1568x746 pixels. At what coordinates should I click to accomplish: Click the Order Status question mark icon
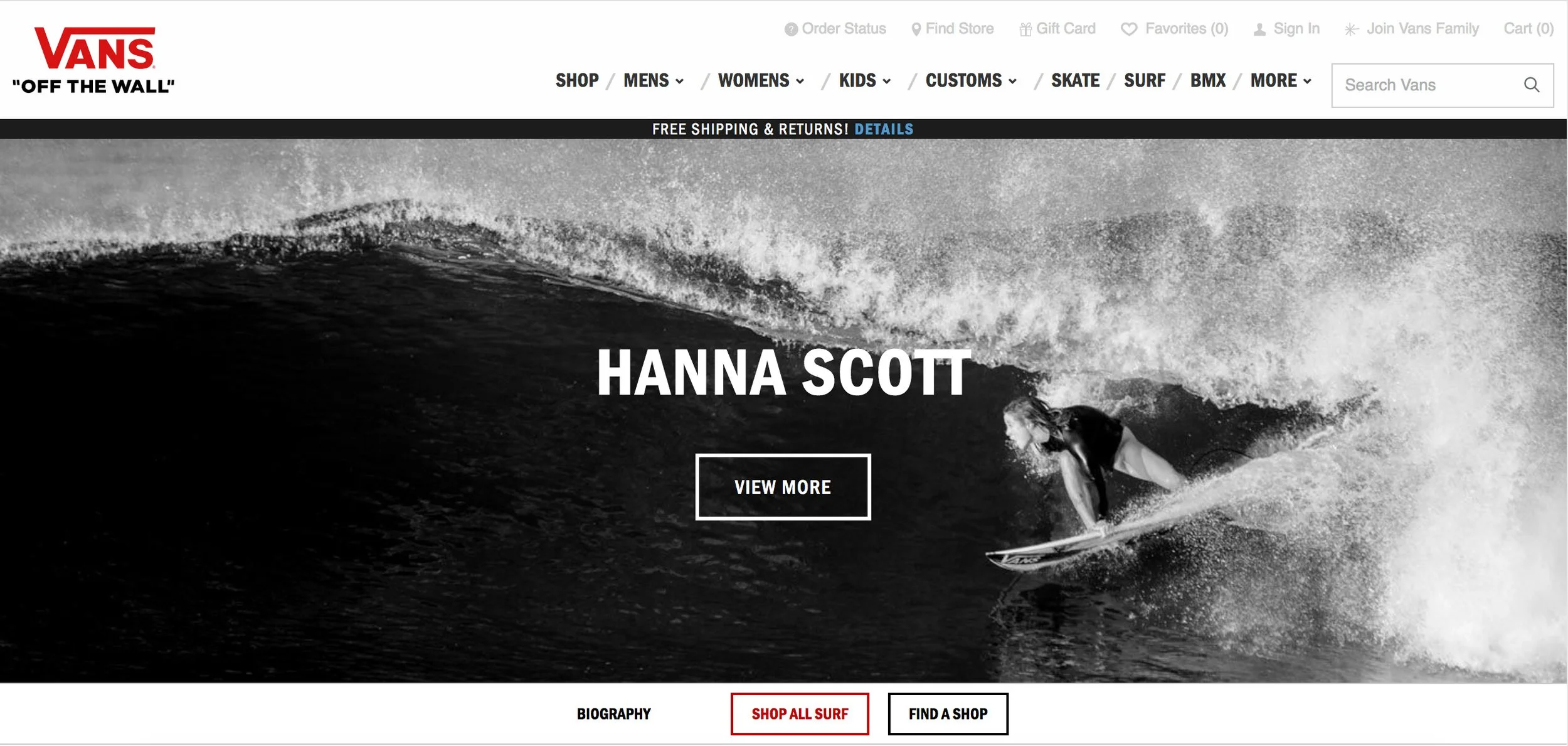pos(791,29)
